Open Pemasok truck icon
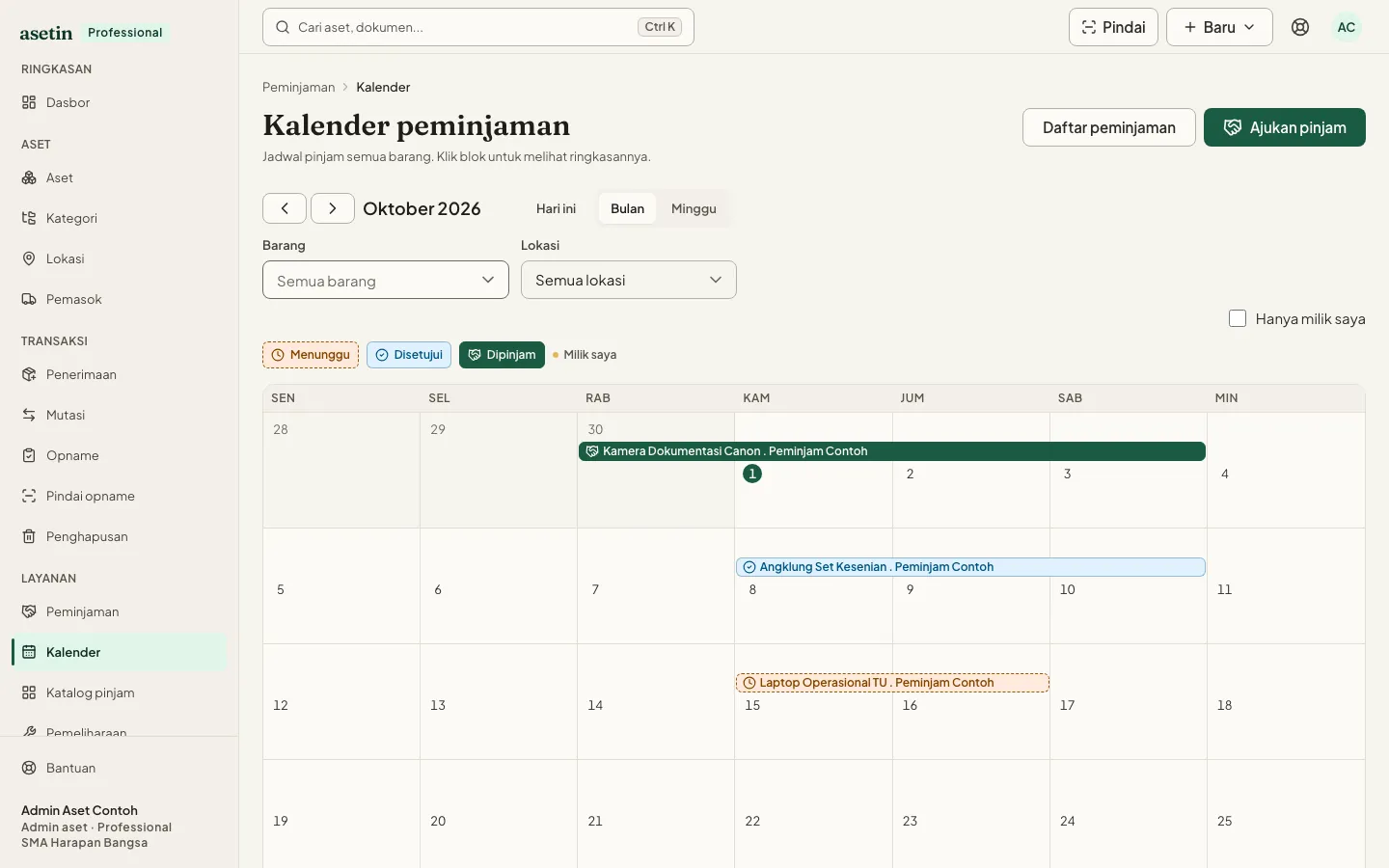This screenshot has height=868, width=1389. [29, 299]
